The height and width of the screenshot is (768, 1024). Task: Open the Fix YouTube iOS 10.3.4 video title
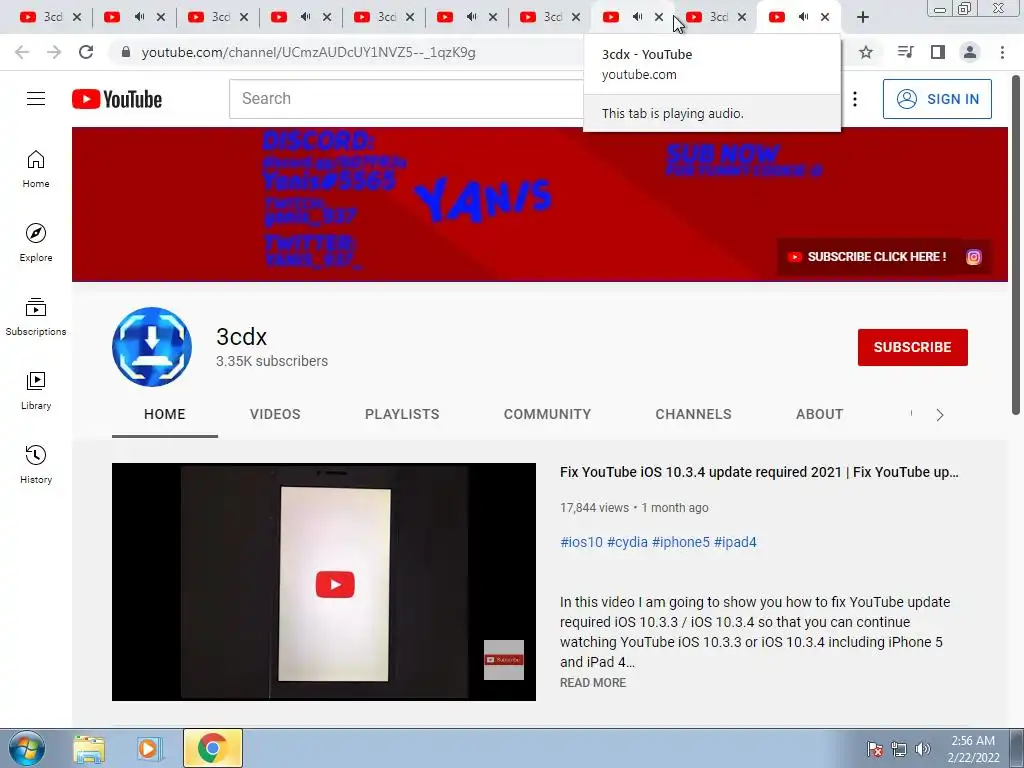tap(759, 472)
